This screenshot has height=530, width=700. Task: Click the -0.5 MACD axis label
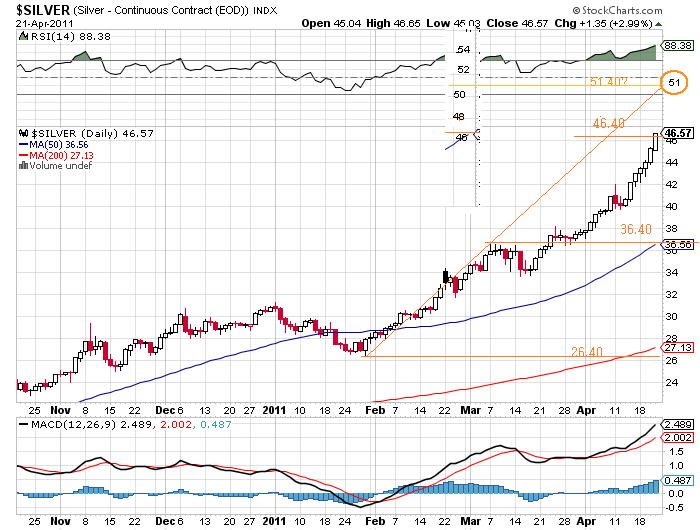point(674,508)
